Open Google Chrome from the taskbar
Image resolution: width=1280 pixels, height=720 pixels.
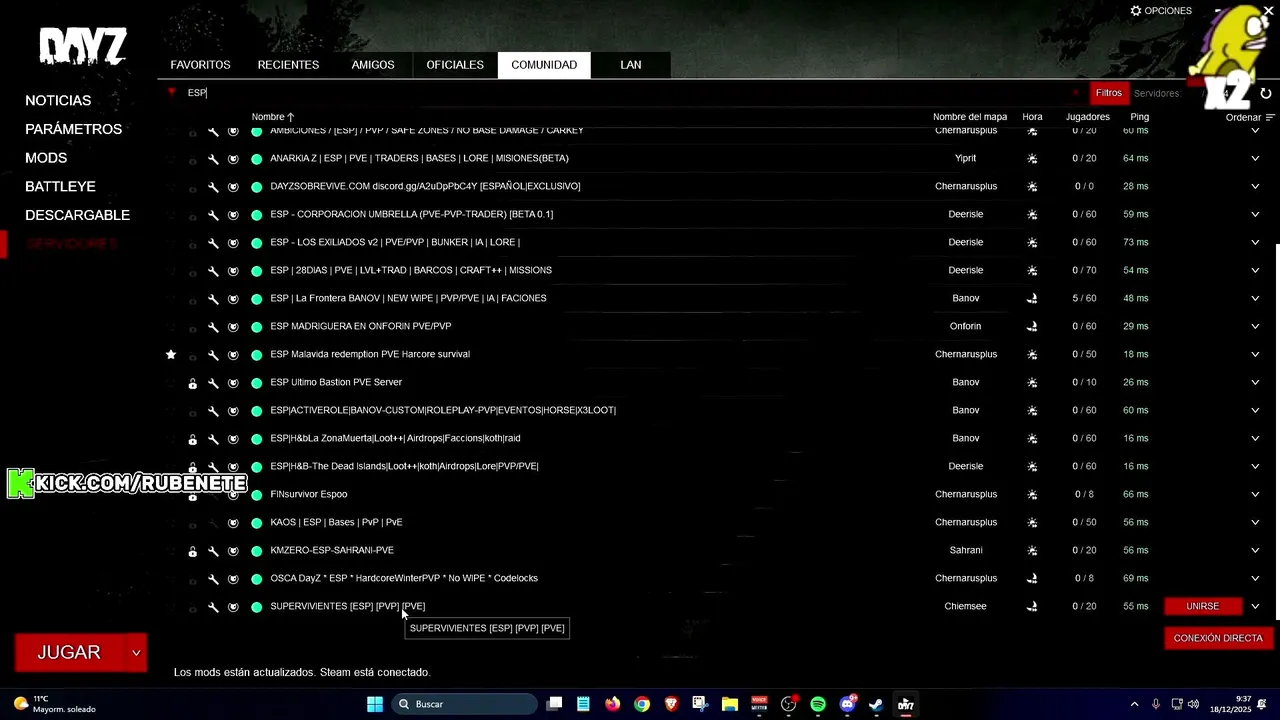pyautogui.click(x=642, y=704)
